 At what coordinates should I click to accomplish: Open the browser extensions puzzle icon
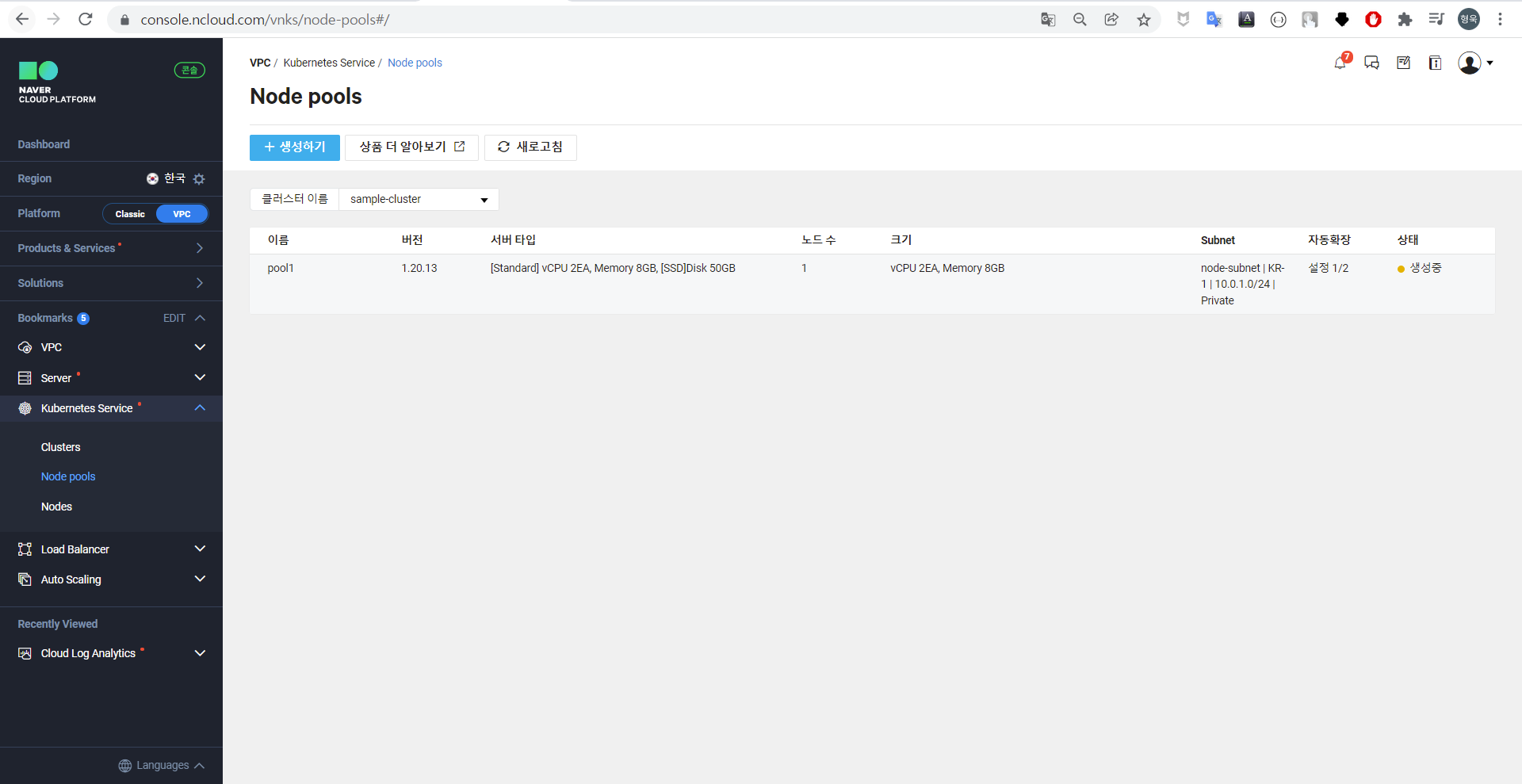pos(1405,20)
